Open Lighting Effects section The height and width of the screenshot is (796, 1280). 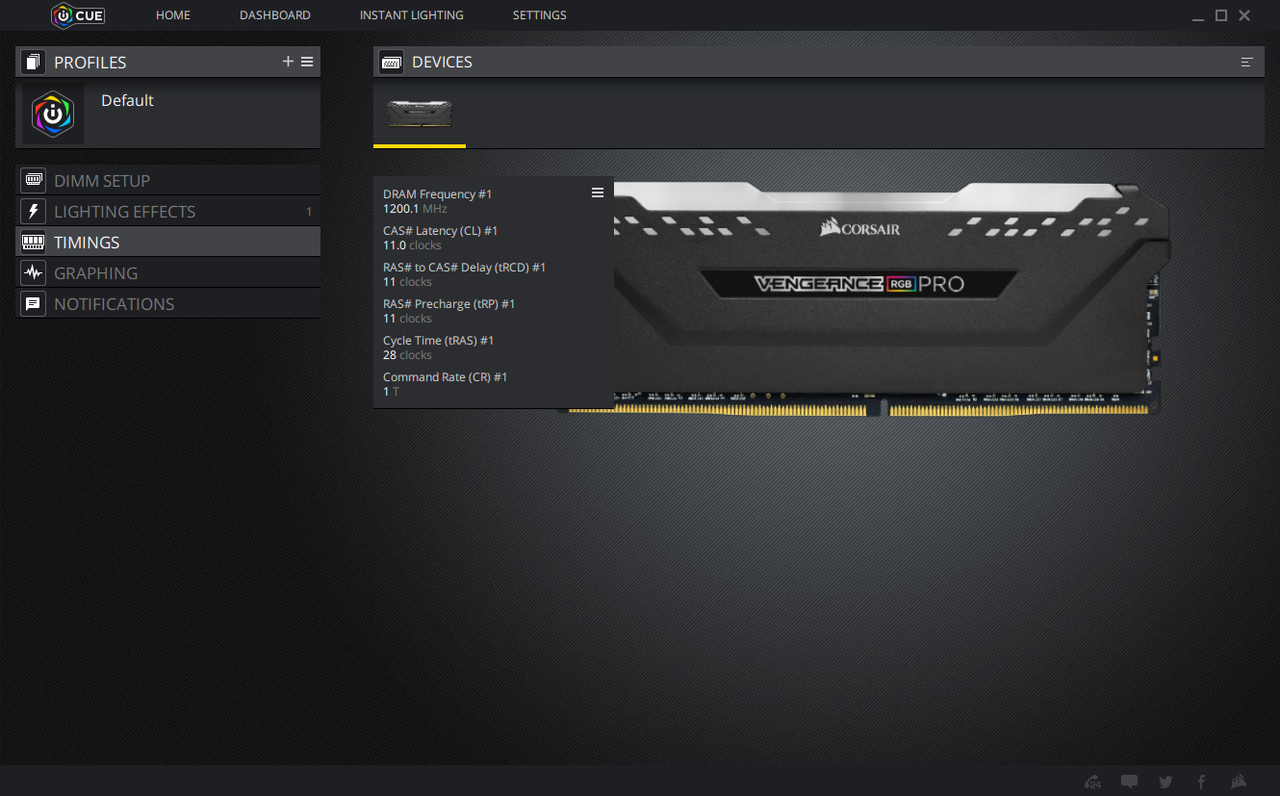168,212
